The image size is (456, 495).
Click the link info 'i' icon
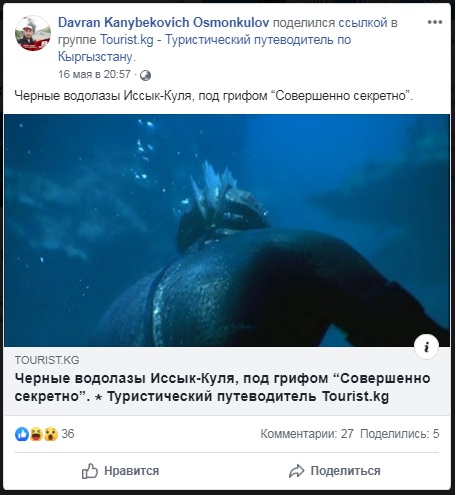(x=426, y=347)
